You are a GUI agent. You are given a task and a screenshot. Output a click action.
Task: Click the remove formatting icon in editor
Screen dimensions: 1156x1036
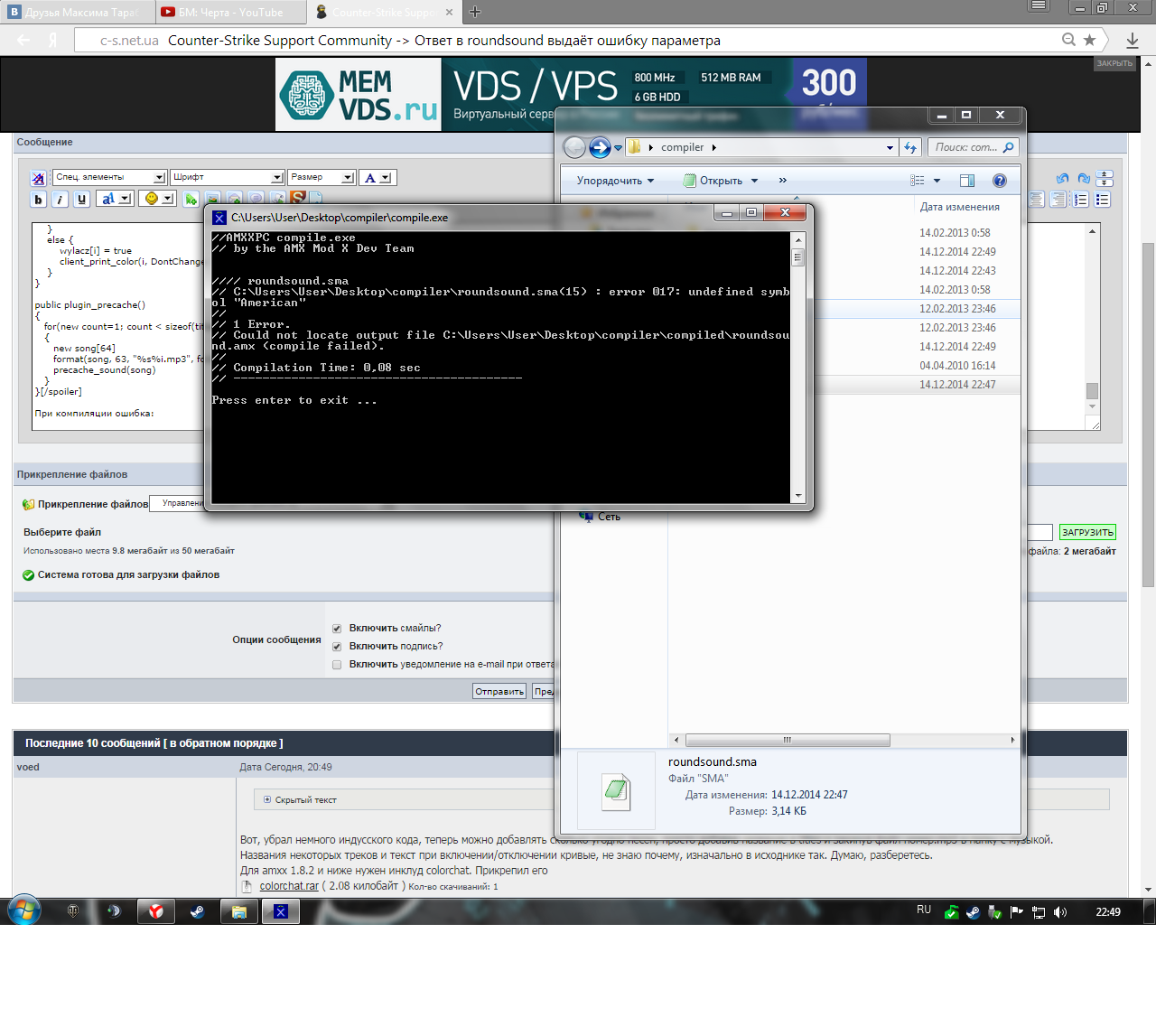(38, 178)
